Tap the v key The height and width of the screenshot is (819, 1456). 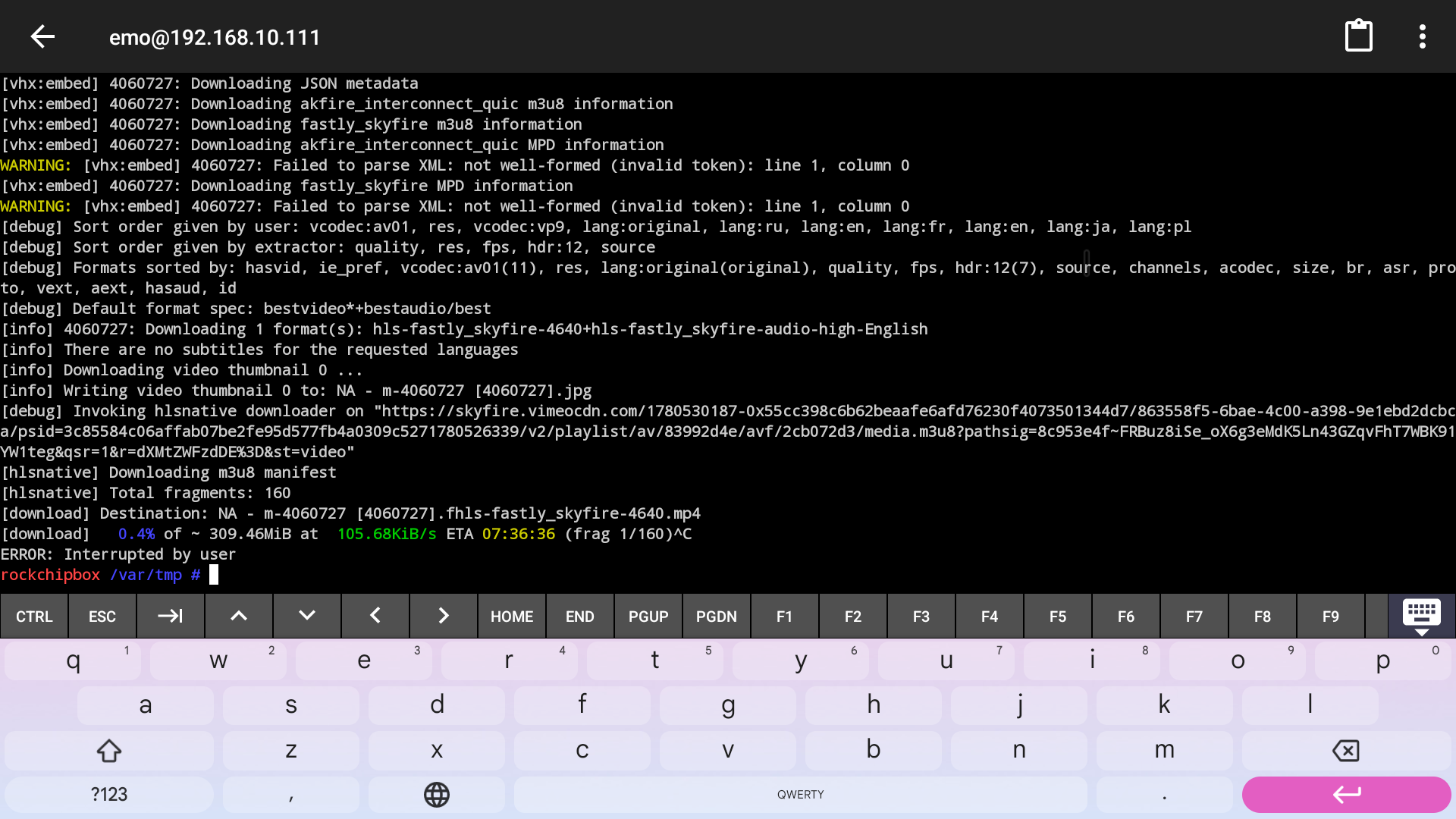click(x=728, y=750)
